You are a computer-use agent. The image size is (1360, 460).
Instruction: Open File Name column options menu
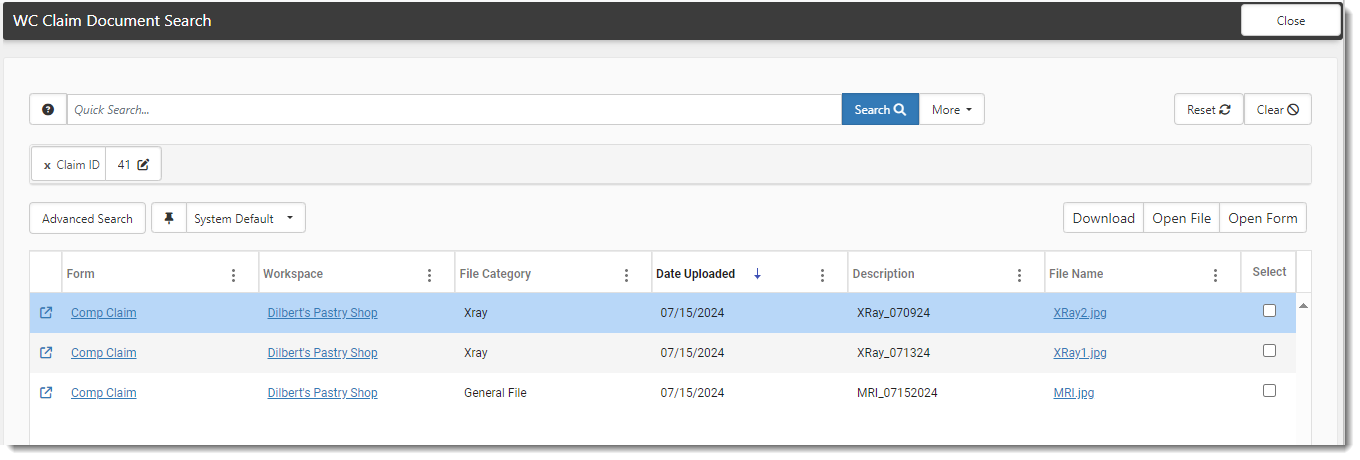[x=1216, y=275]
